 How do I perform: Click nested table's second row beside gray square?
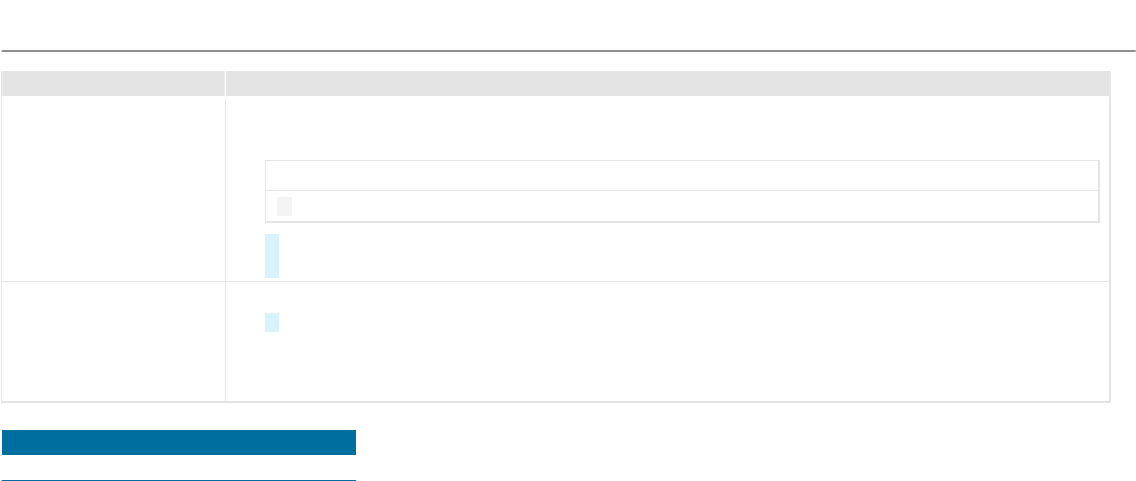click(692, 207)
